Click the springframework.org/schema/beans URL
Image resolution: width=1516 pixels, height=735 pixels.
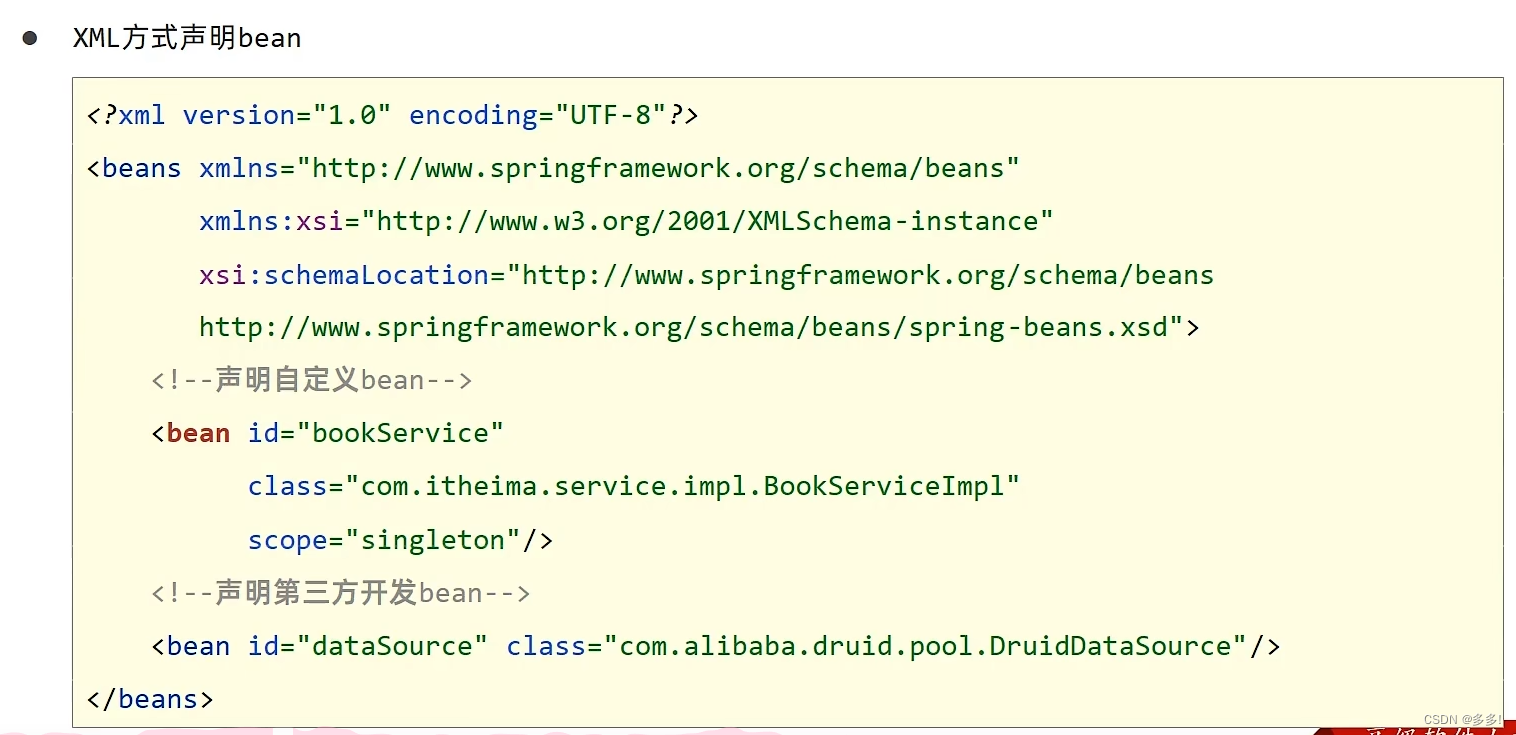[660, 167]
